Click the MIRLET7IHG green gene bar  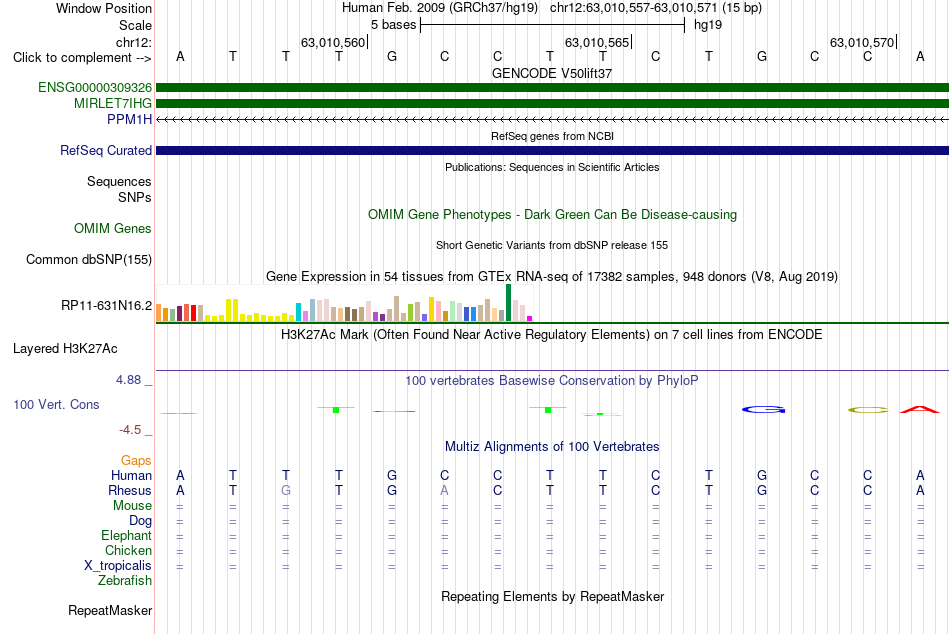coord(552,104)
